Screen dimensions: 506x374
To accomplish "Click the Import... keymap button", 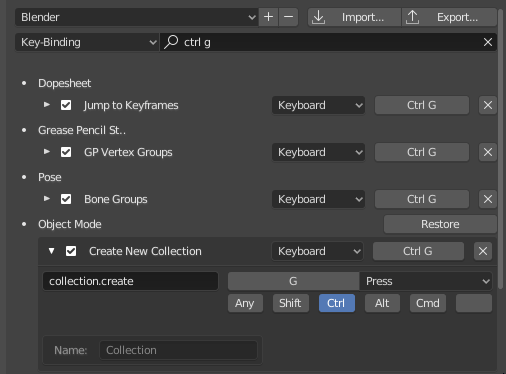I will coord(354,17).
